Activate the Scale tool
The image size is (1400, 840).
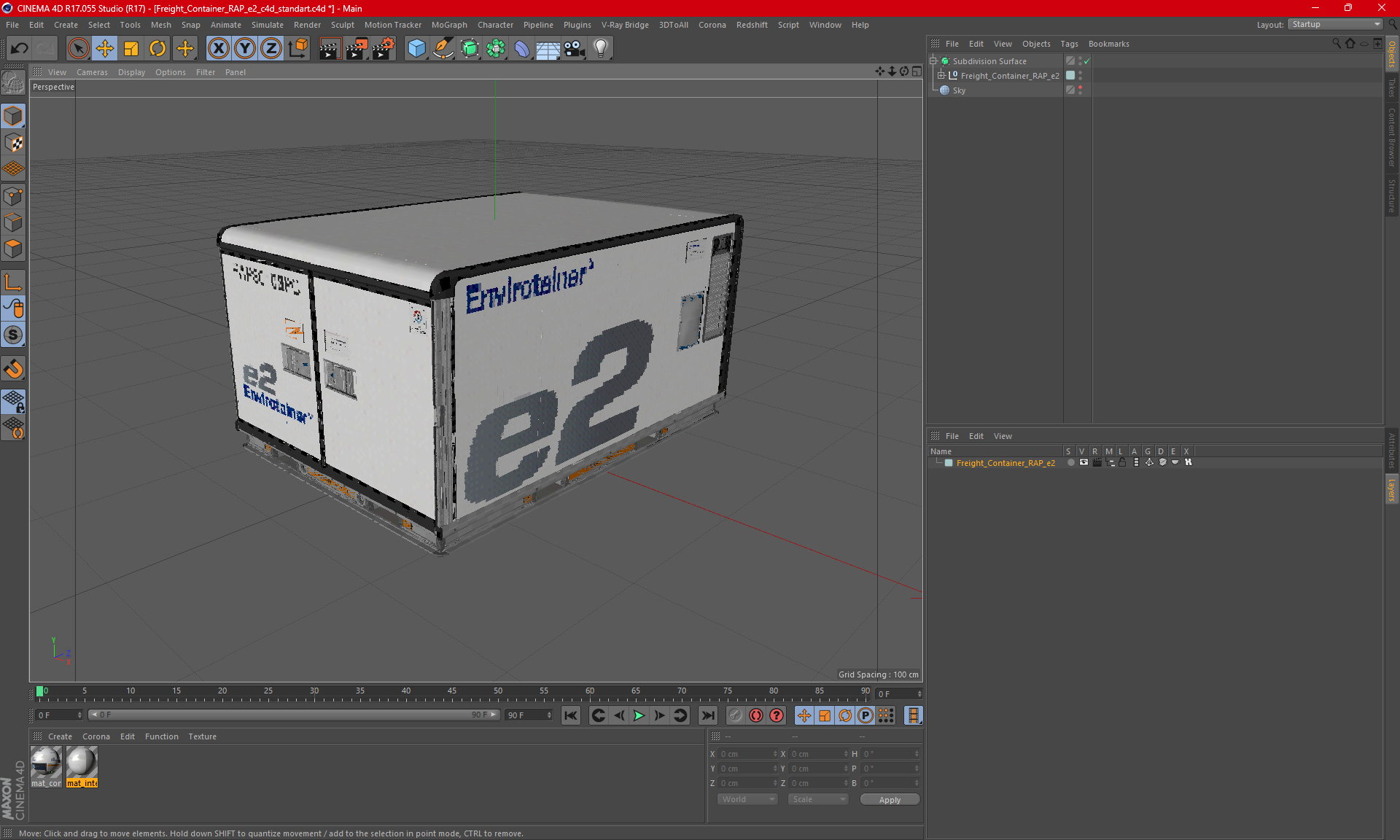131,48
